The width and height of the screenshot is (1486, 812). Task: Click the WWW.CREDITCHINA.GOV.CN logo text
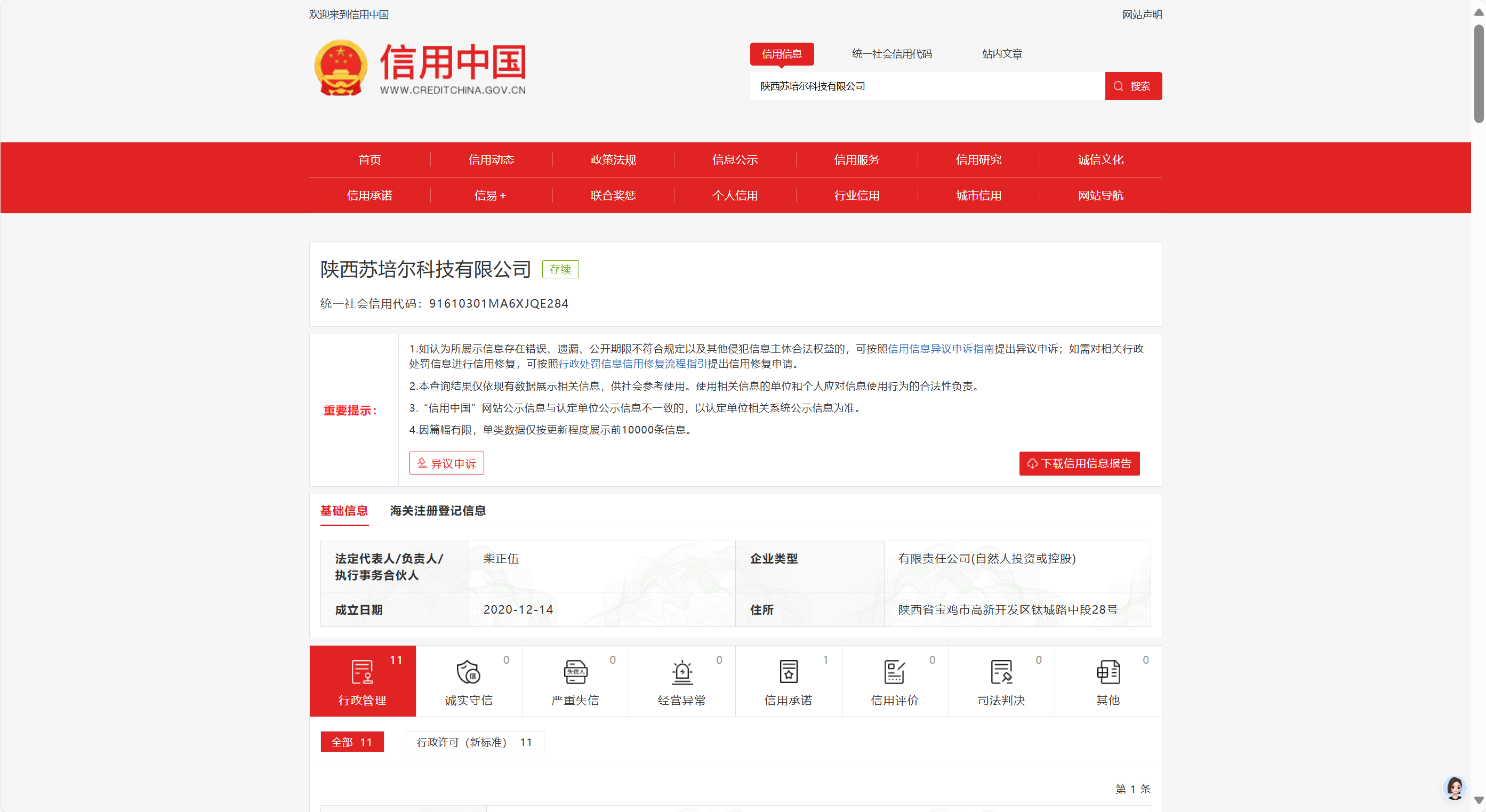pyautogui.click(x=453, y=90)
